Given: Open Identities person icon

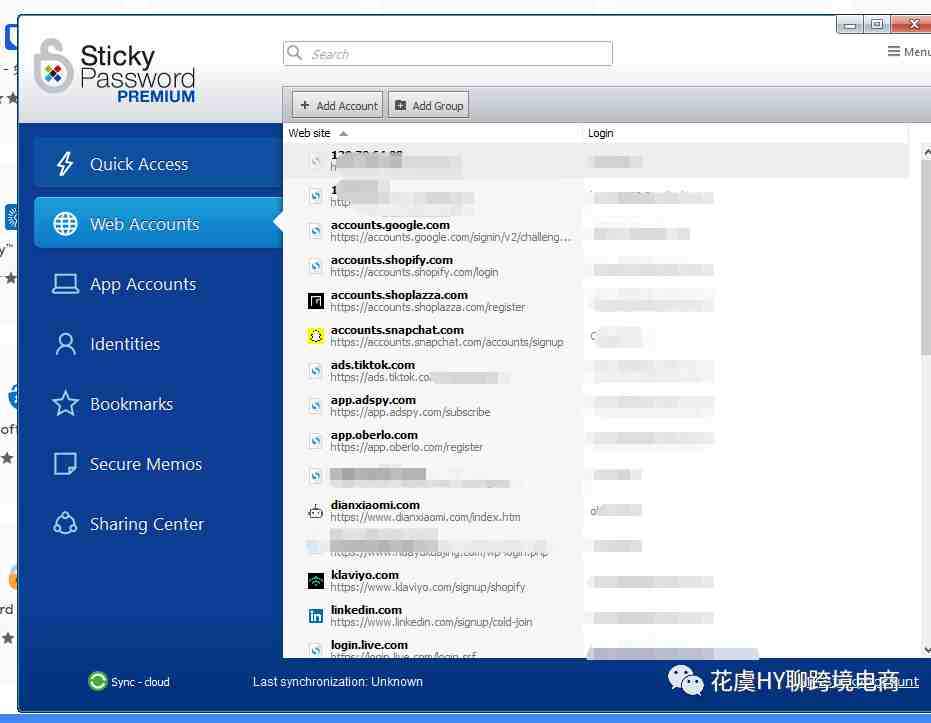Looking at the screenshot, I should click(65, 344).
